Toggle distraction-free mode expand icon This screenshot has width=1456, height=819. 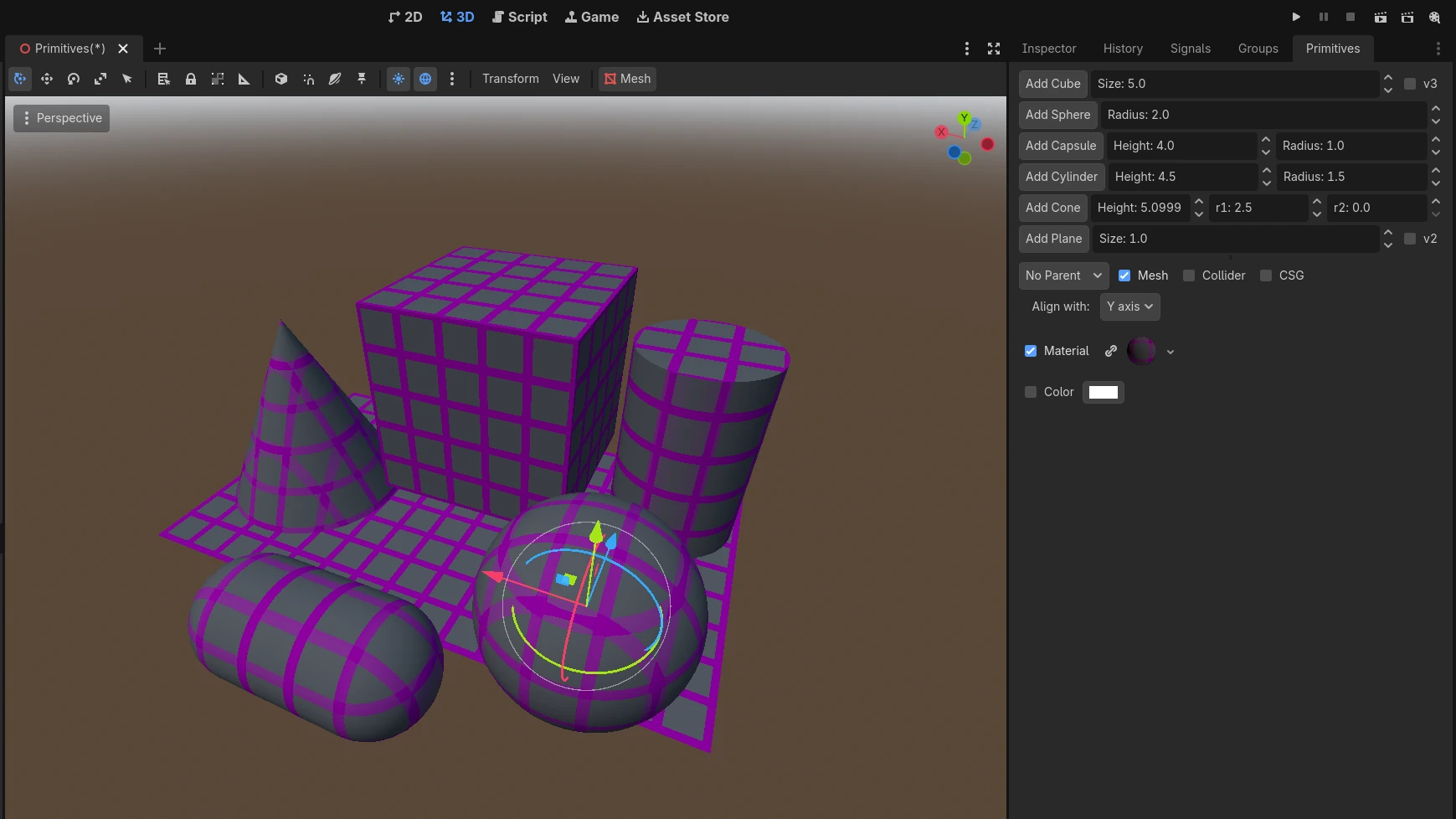click(x=994, y=49)
